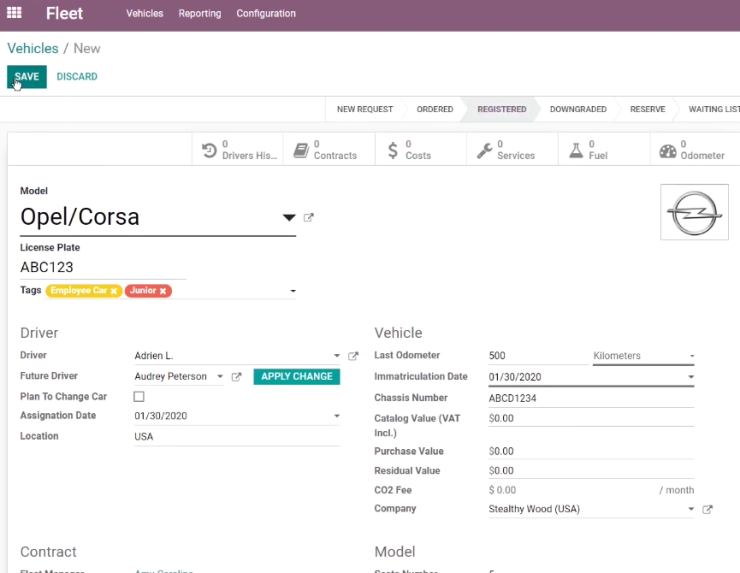Expand the Model dropdown arrow

click(289, 218)
